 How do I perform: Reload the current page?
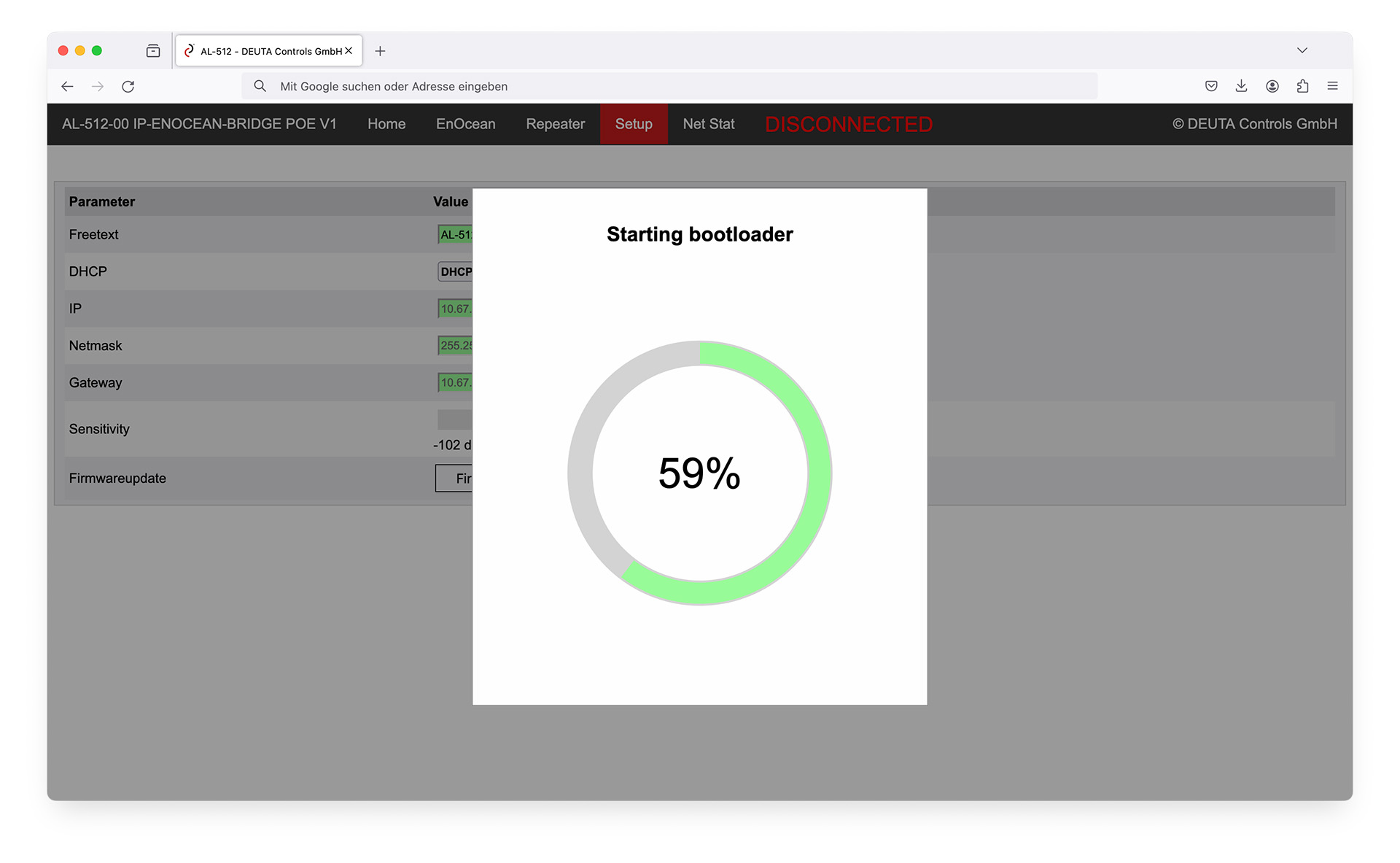coord(128,86)
